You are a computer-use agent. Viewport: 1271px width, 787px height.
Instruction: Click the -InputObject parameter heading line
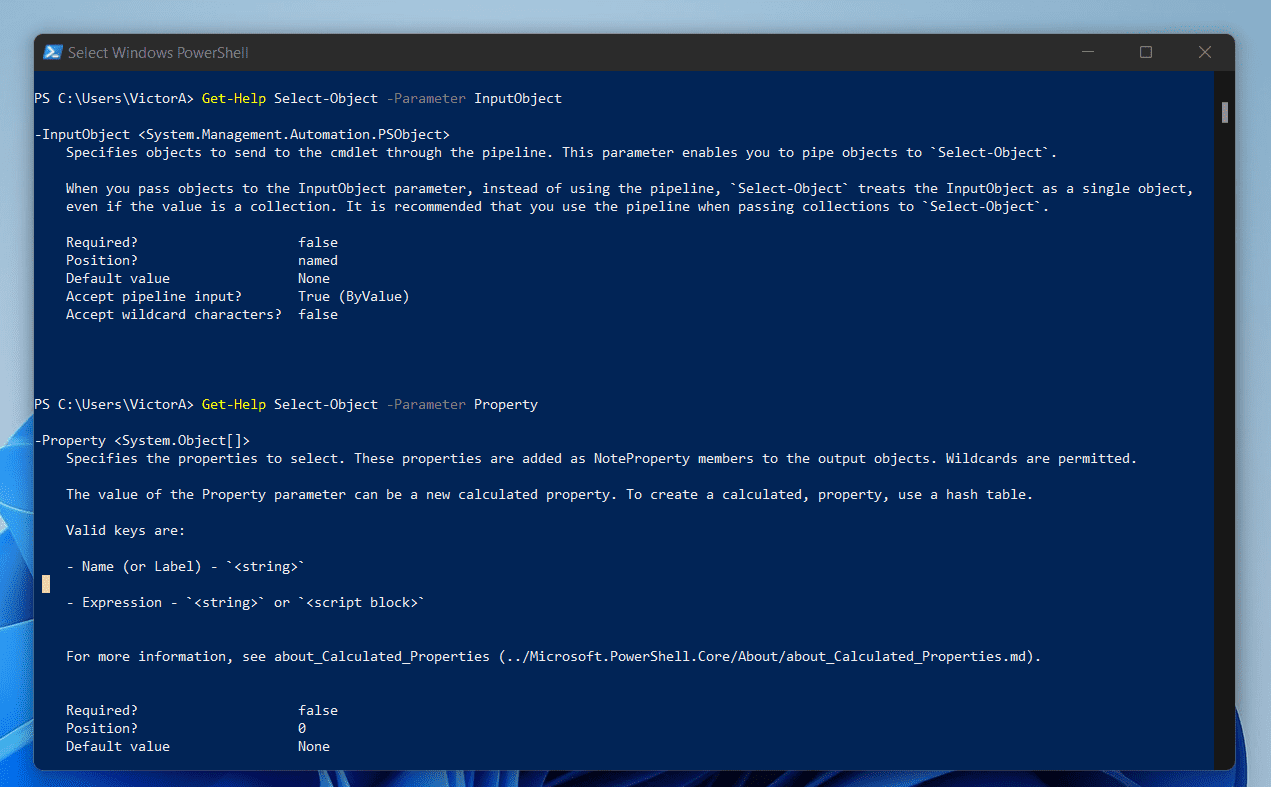(x=242, y=134)
